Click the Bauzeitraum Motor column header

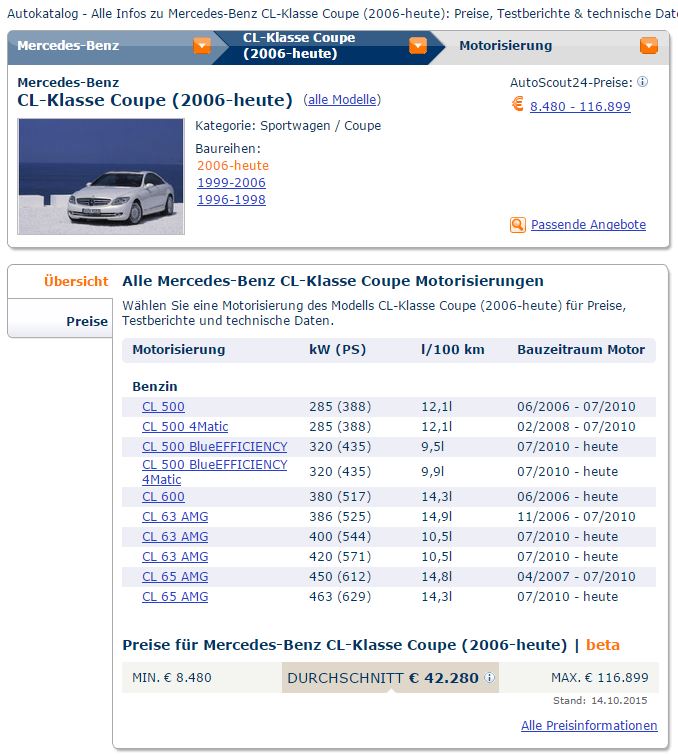pos(581,350)
